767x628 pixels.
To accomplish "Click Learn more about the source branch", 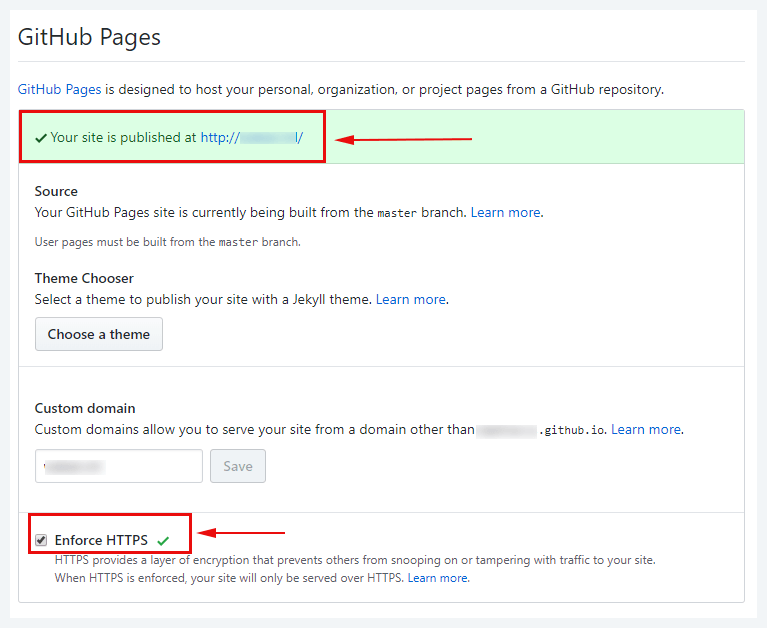I will point(505,212).
